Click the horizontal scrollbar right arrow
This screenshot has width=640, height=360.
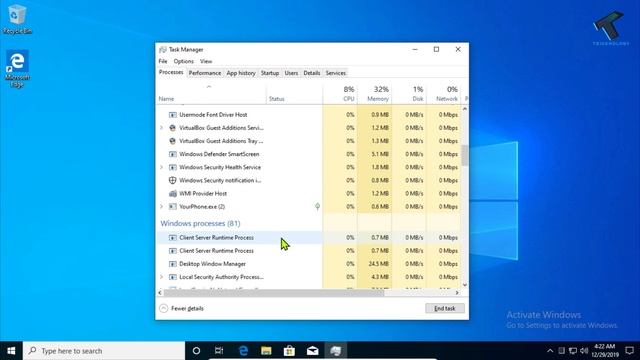(457, 293)
